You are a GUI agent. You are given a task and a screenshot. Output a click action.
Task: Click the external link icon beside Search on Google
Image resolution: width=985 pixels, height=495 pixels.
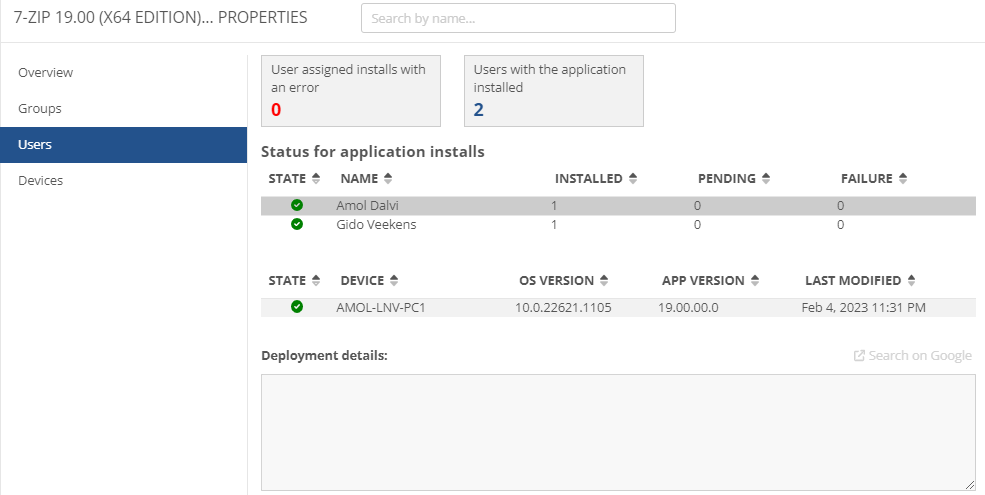click(859, 356)
